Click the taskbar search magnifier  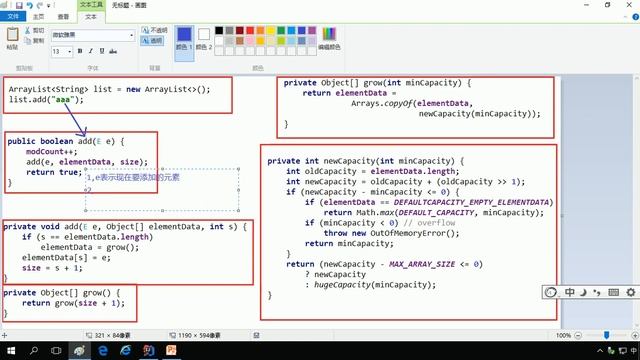tap(34, 351)
